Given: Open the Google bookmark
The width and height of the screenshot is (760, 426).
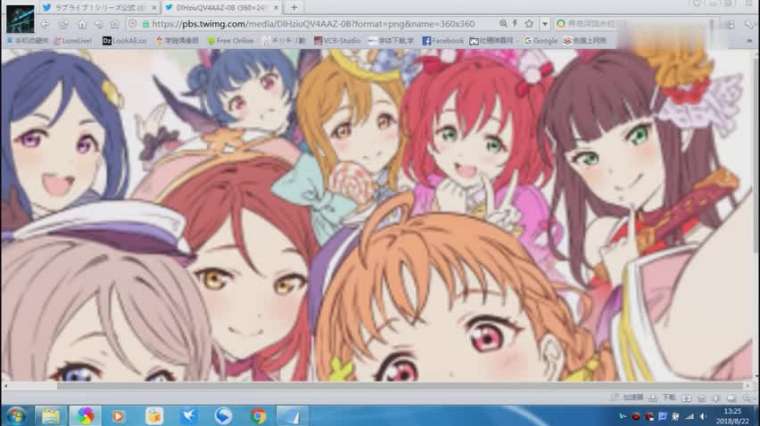Looking at the screenshot, I should click(541, 41).
